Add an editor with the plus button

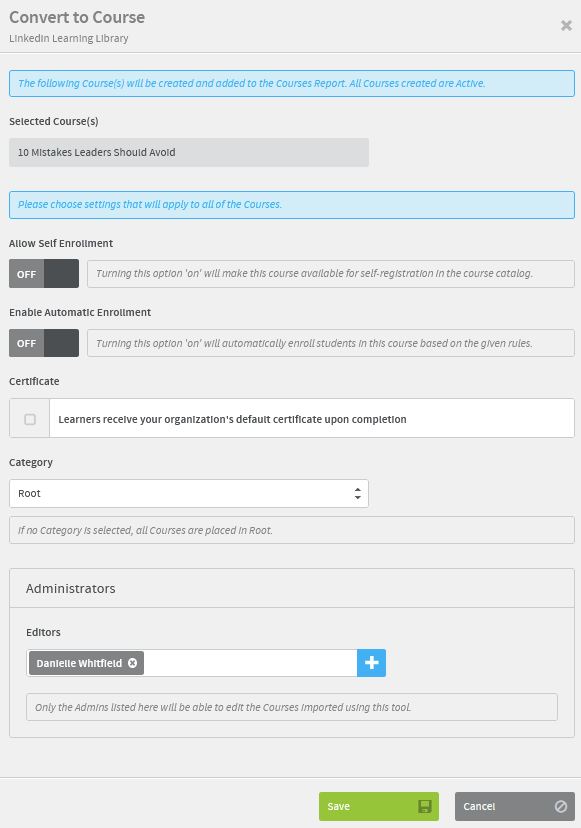(371, 663)
